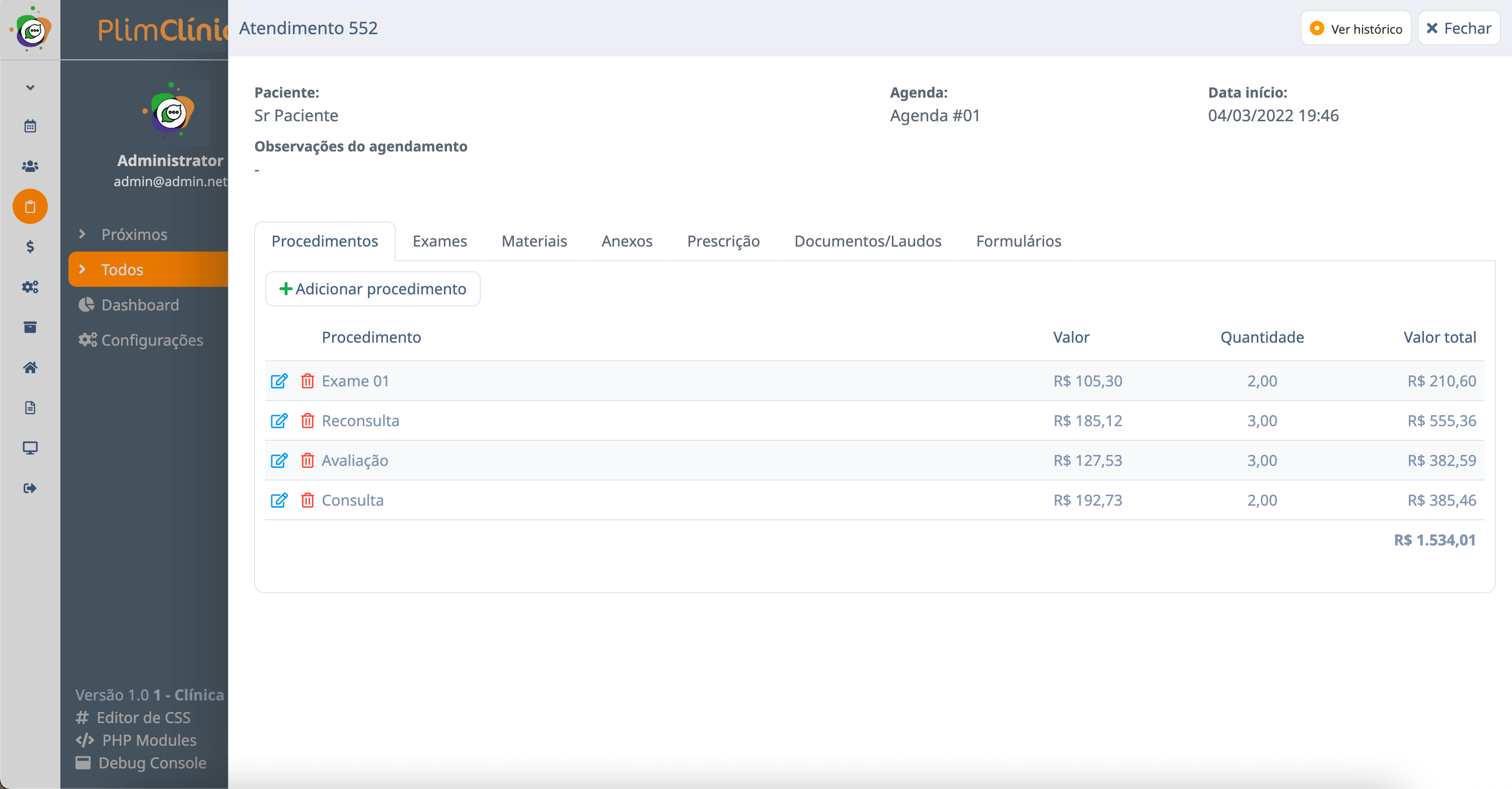Click the Administrator avatar image
This screenshot has height=789, width=1512.
(x=170, y=112)
